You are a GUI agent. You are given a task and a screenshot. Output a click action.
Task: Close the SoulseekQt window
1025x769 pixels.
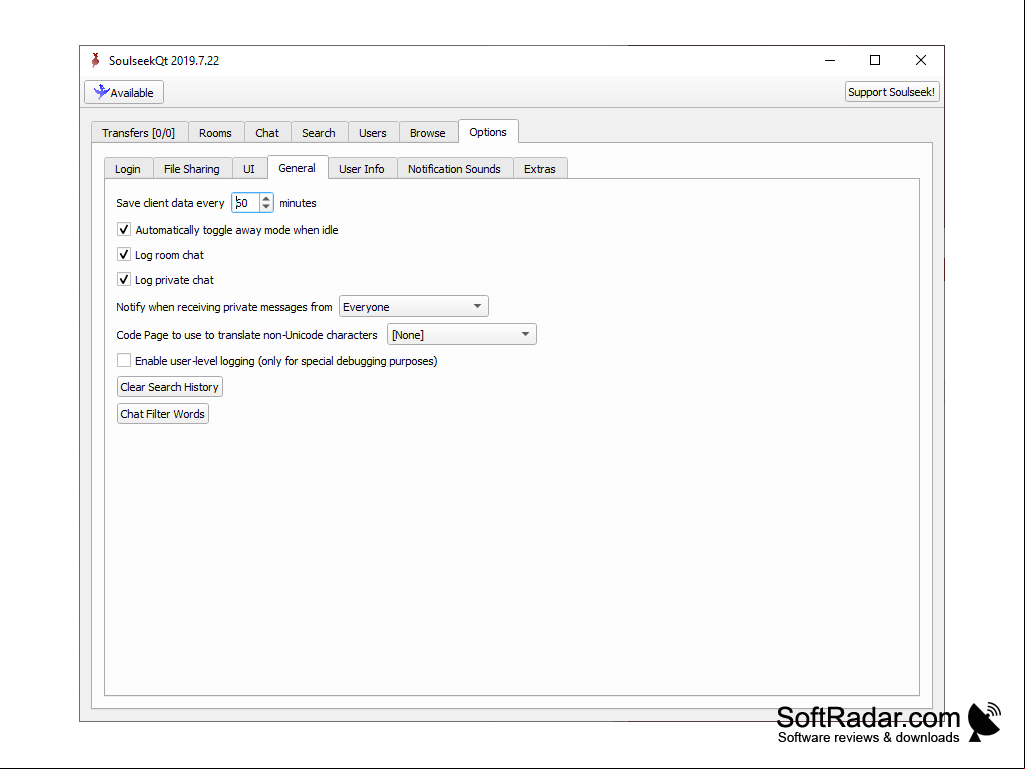920,60
